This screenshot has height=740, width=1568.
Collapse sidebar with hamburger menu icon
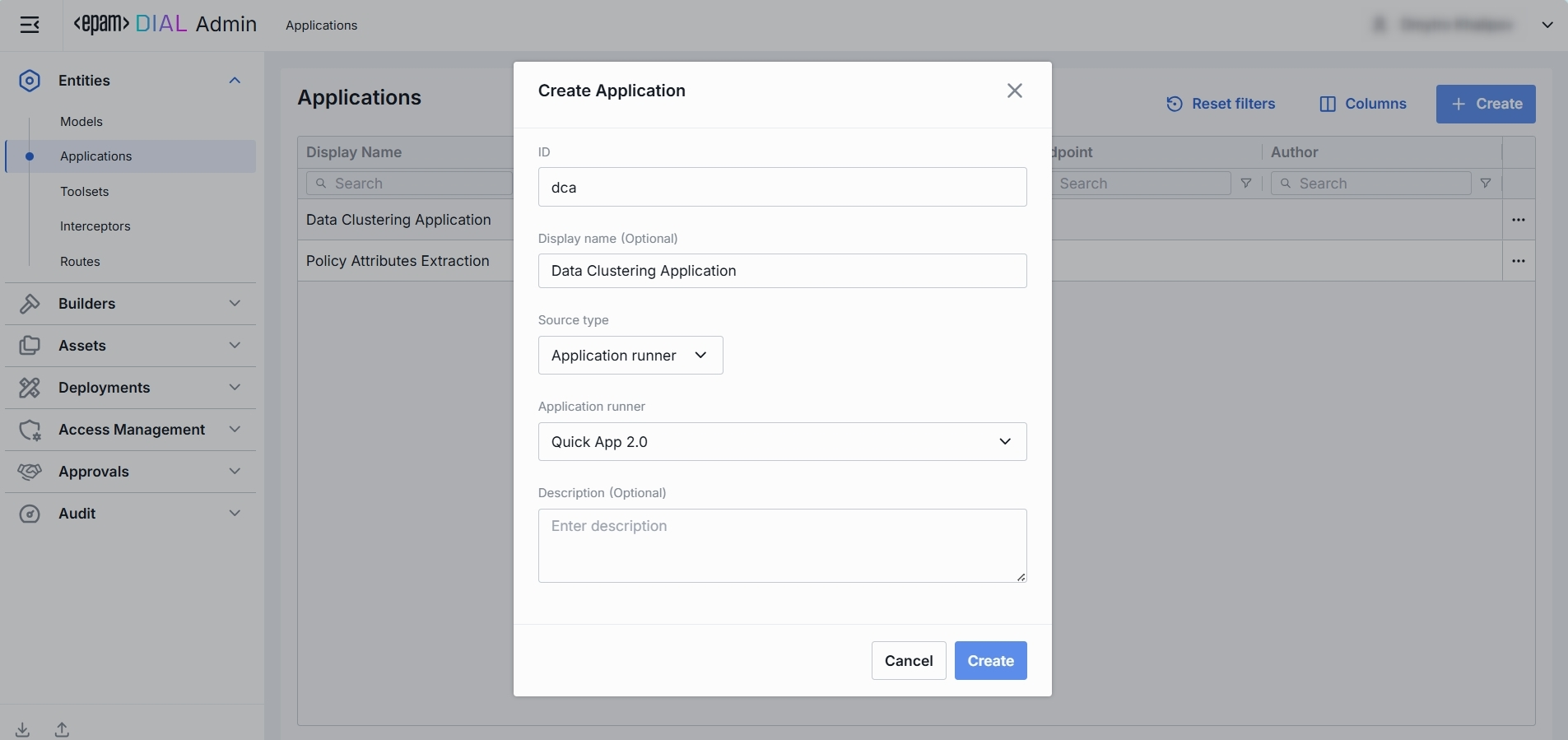pos(30,25)
